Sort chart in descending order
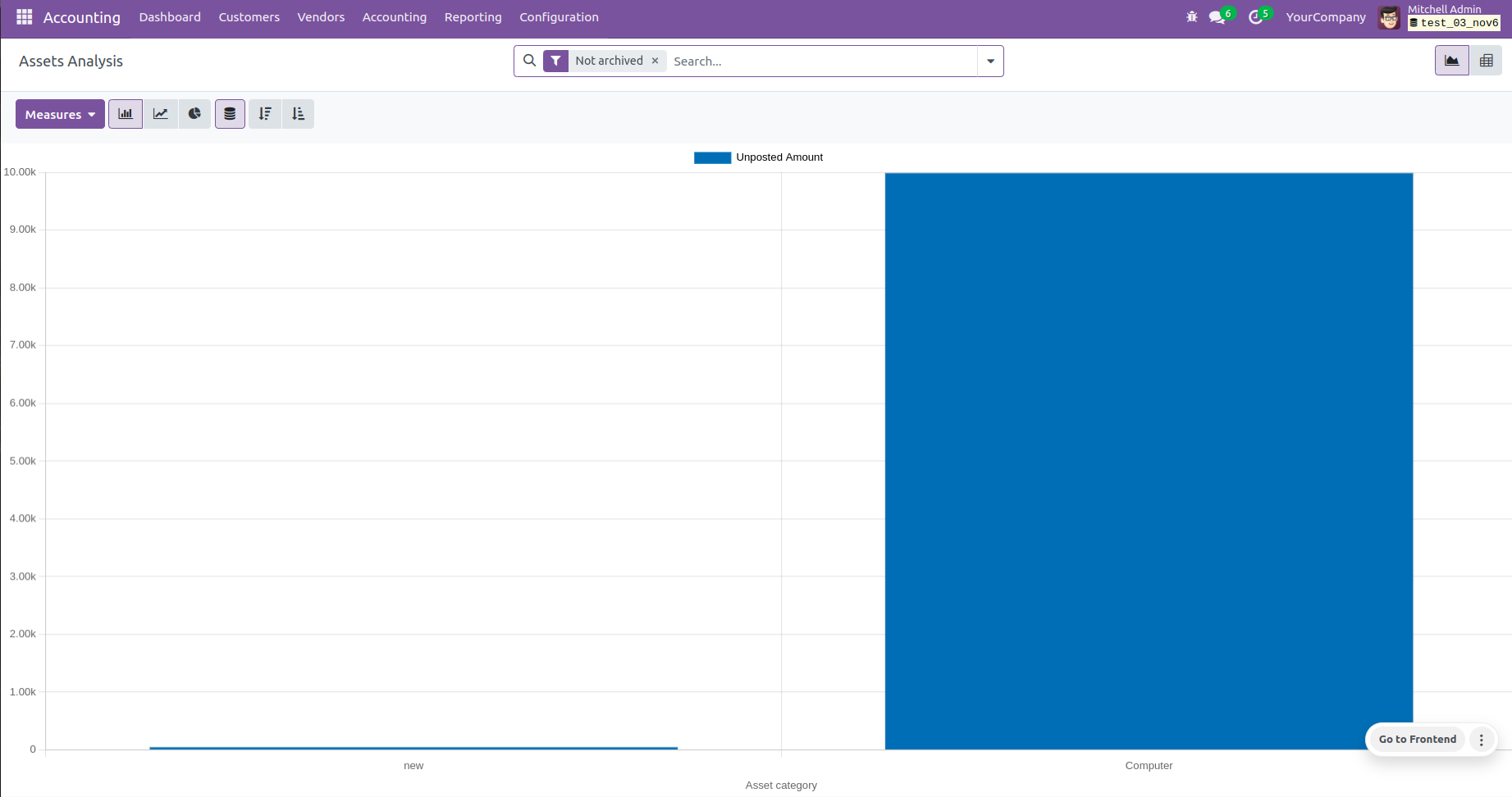Image resolution: width=1512 pixels, height=797 pixels. point(265,114)
